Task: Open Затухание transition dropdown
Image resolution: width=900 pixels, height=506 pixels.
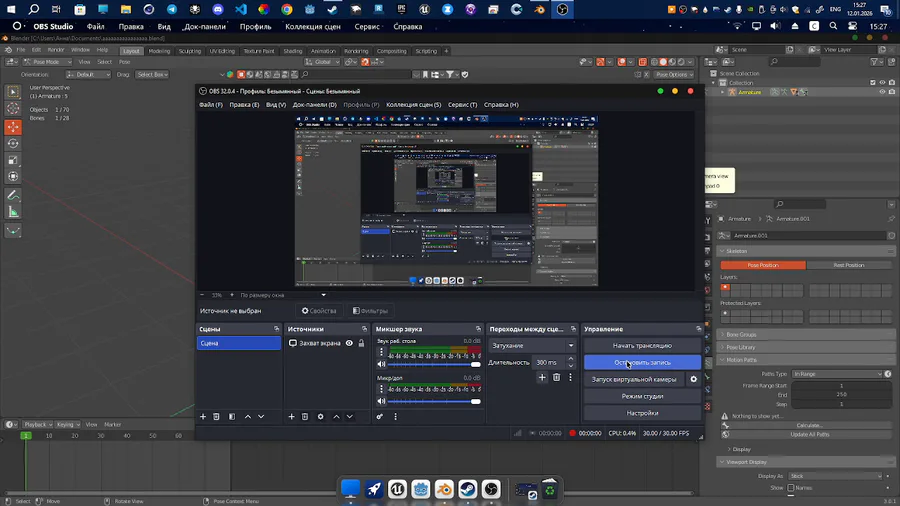Action: (x=532, y=345)
